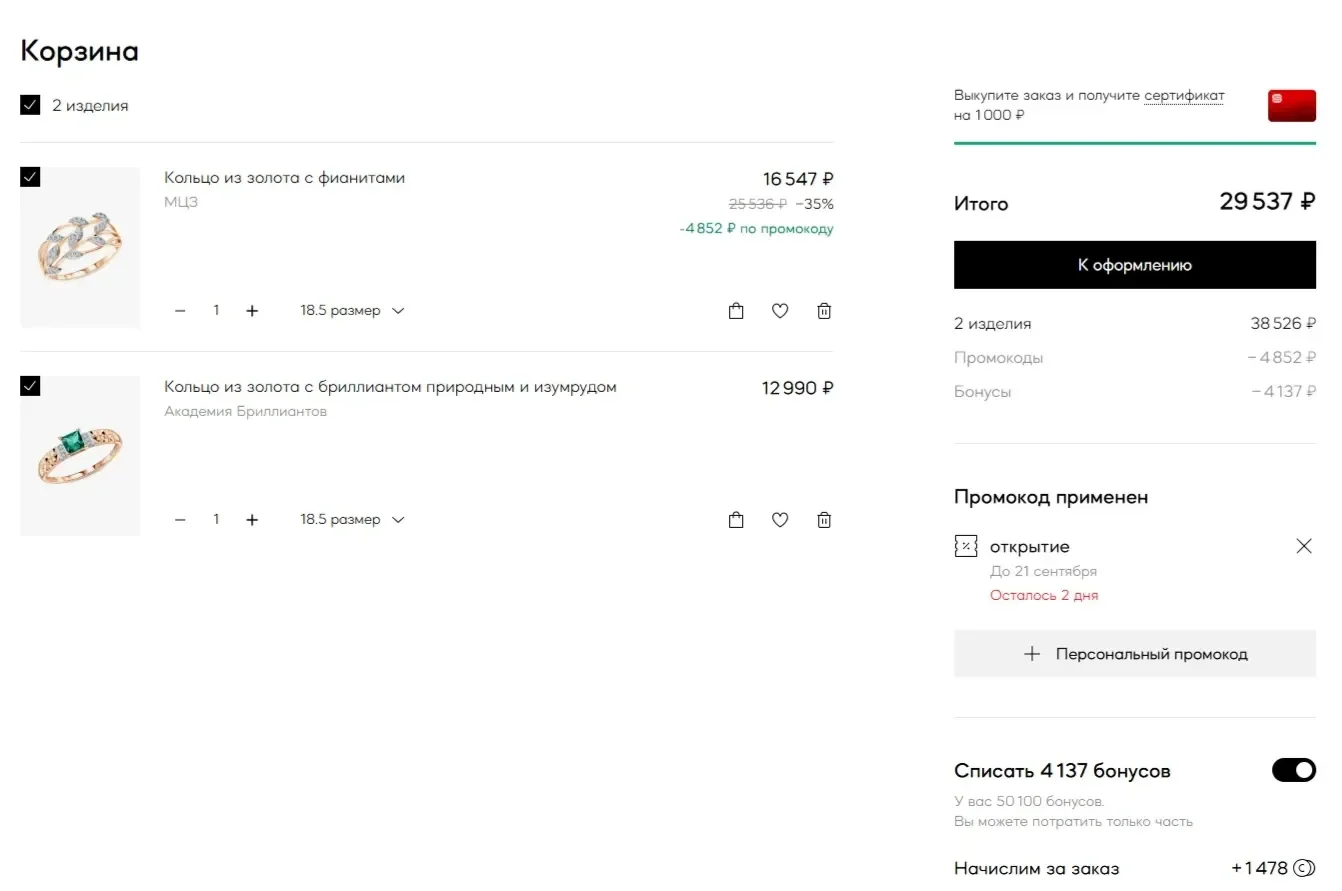Increase quantity of the emerald ring
The image size is (1342, 891).
[x=252, y=520]
